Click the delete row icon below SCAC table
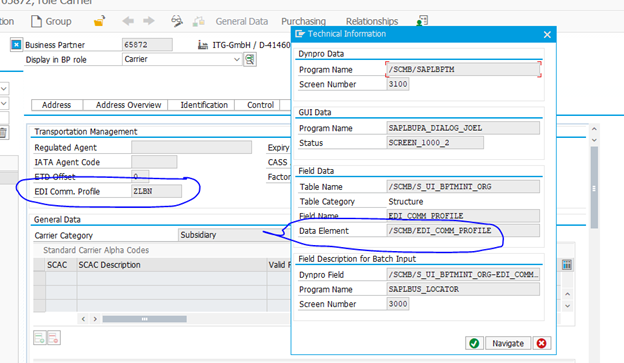The height and width of the screenshot is (363, 624). [x=54, y=338]
